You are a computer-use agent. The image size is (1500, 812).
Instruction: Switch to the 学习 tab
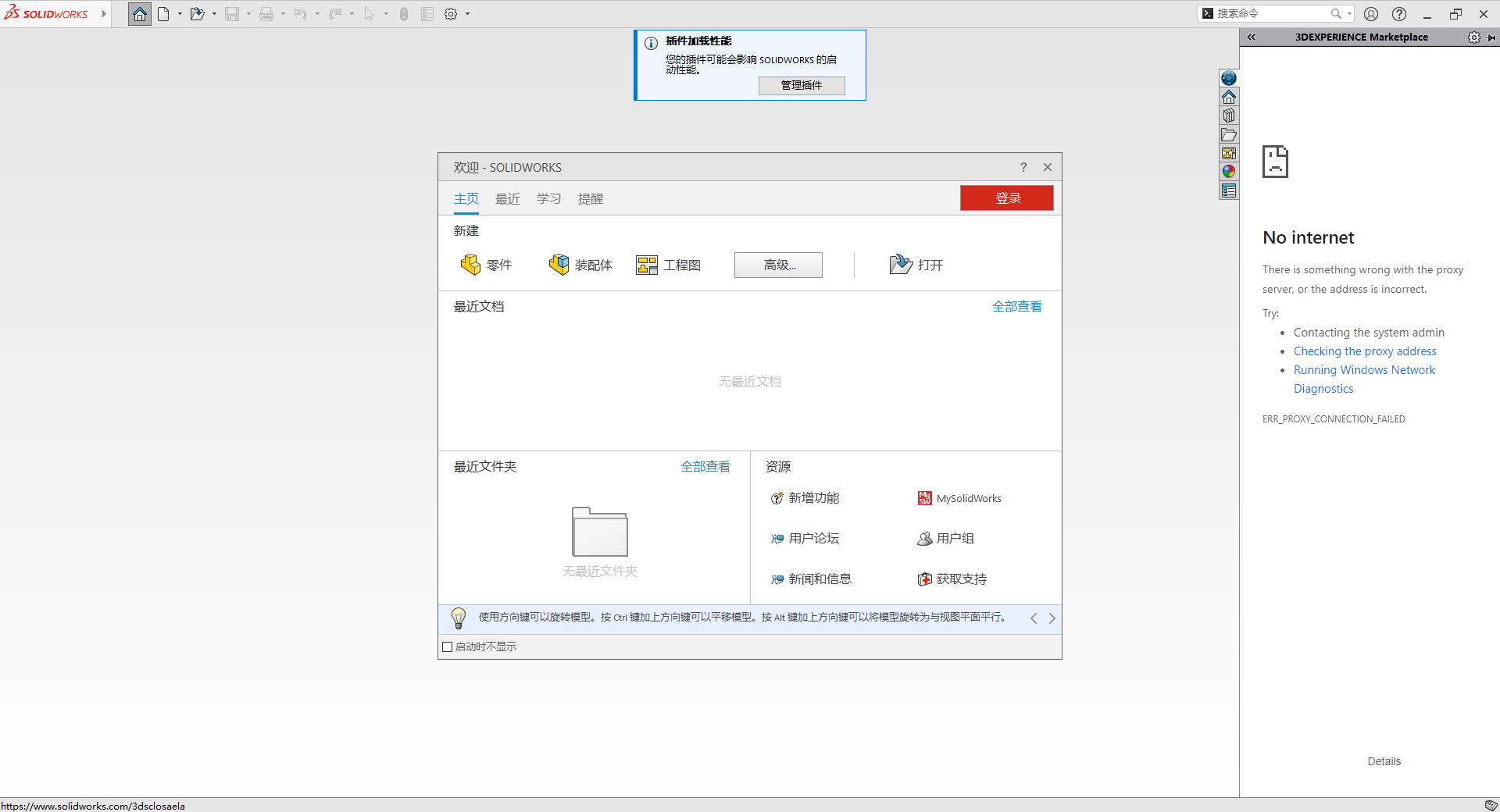[x=548, y=198]
